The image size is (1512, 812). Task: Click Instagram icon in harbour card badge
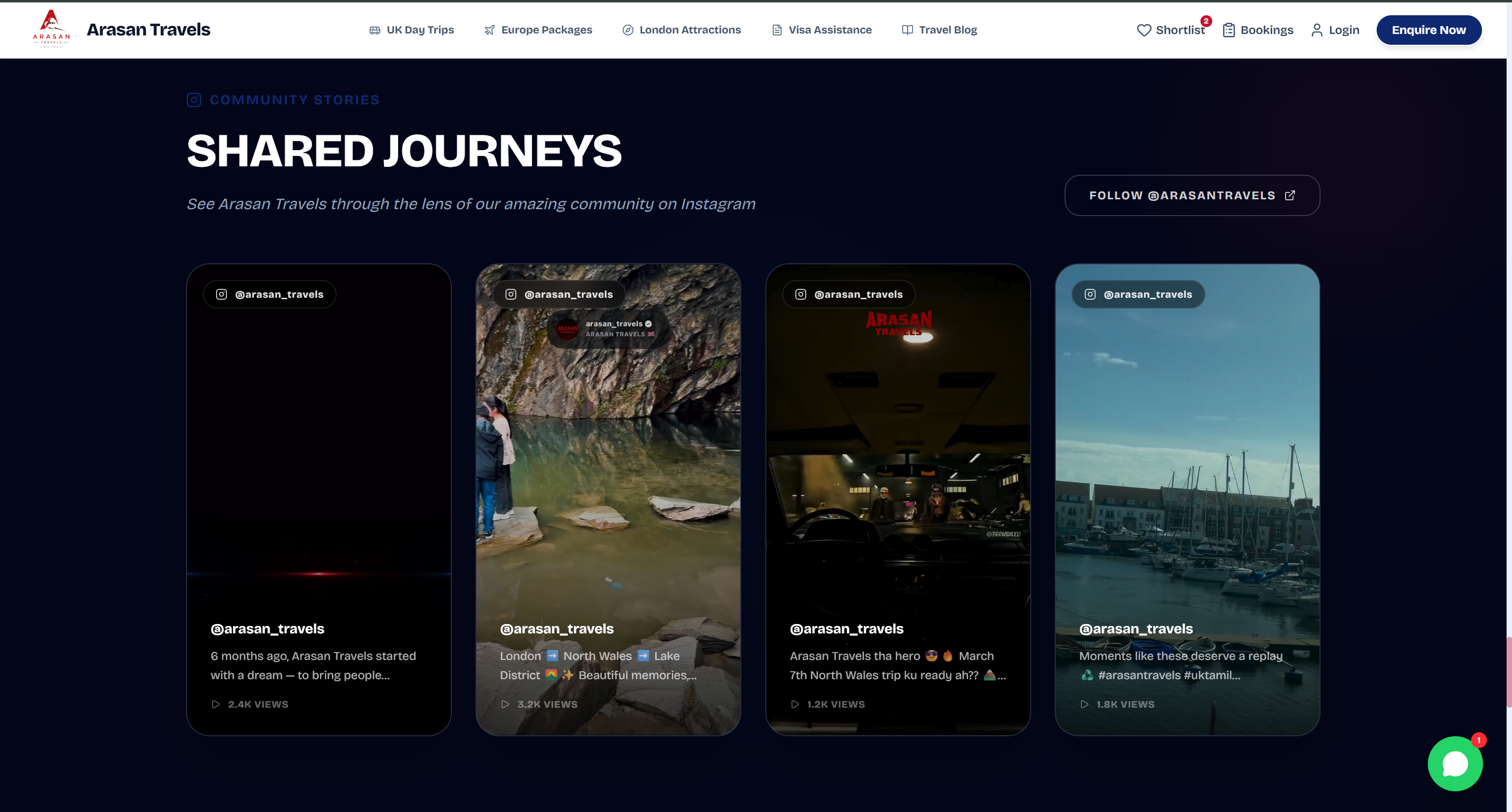(x=1090, y=294)
